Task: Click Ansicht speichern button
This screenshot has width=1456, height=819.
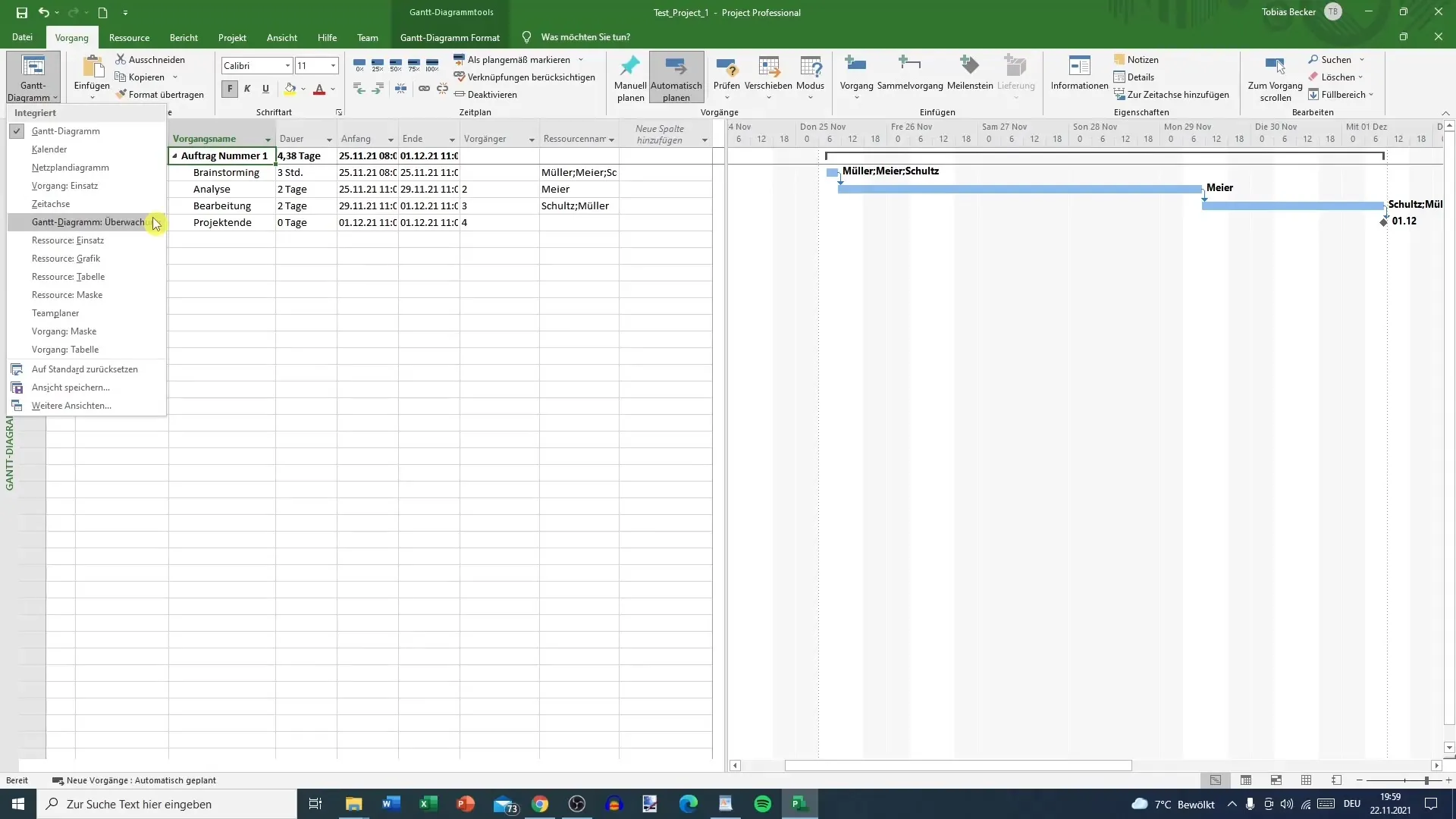Action: [70, 387]
